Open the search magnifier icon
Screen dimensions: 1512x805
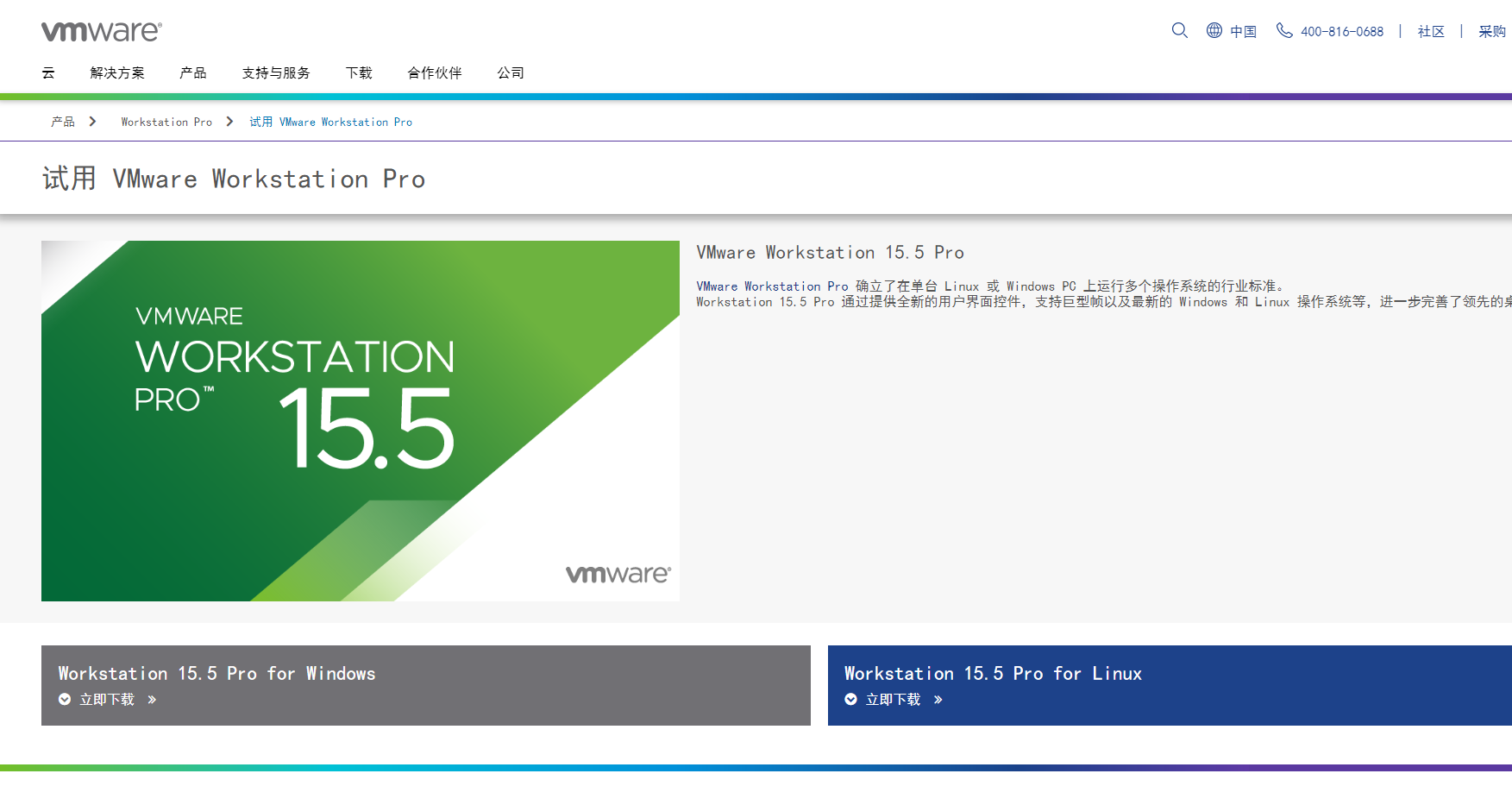point(1180,30)
